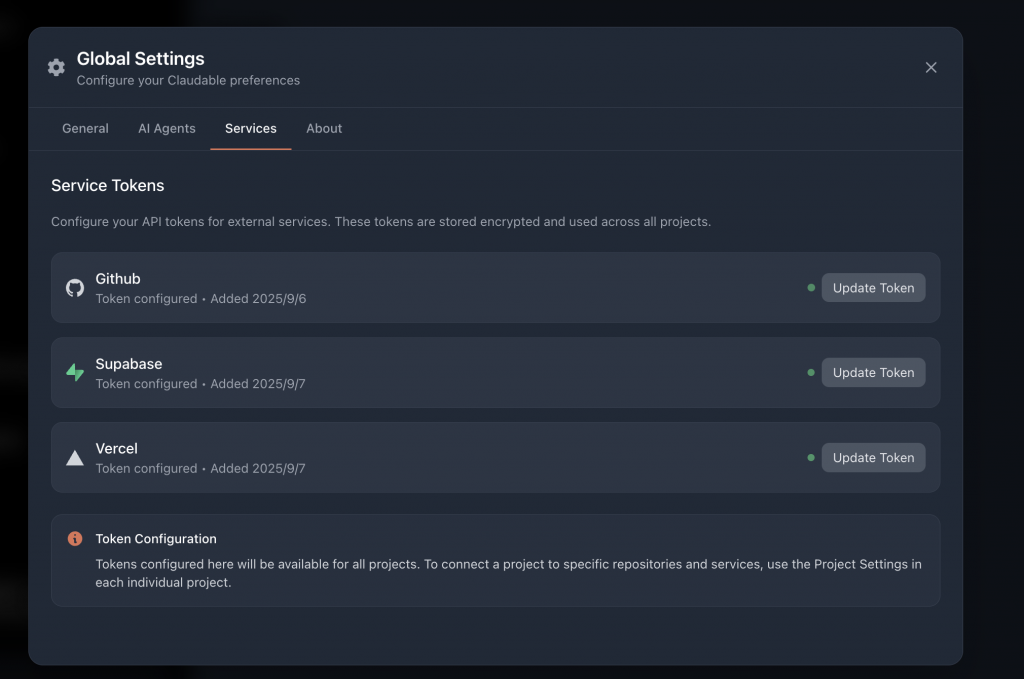Close the Global Settings dialog
The image size is (1024, 679).
(931, 67)
